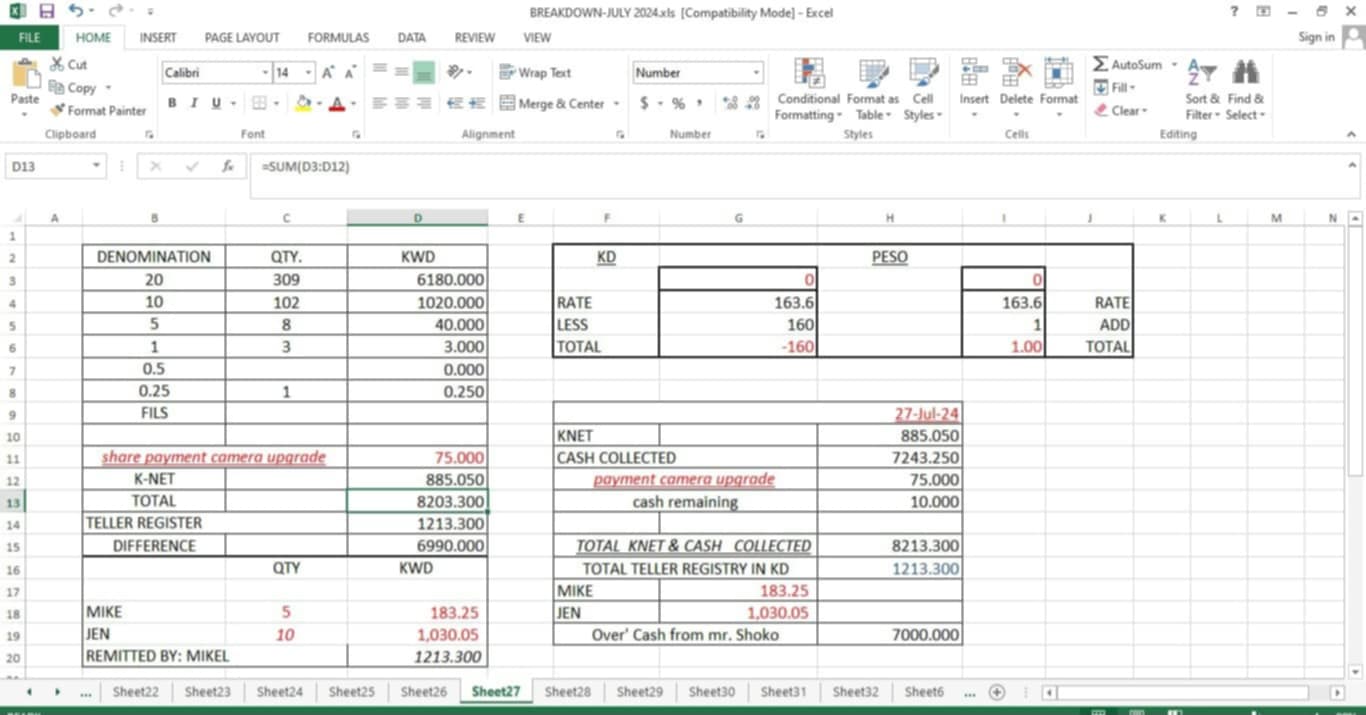Open Find & Select binoculars menu
1366x715 pixels.
tap(1245, 90)
